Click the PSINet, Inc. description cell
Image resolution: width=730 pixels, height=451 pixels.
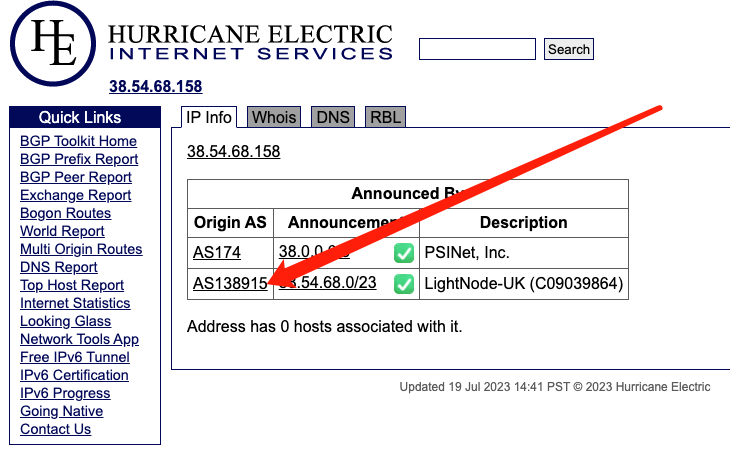pos(524,253)
